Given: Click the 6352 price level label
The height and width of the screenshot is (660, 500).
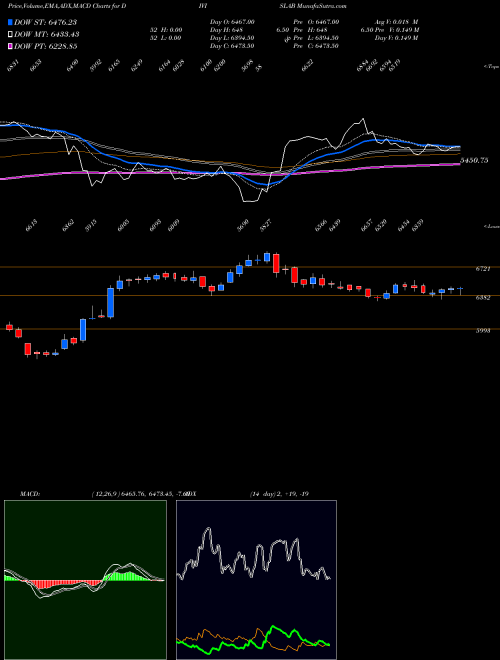Looking at the screenshot, I should tap(483, 298).
